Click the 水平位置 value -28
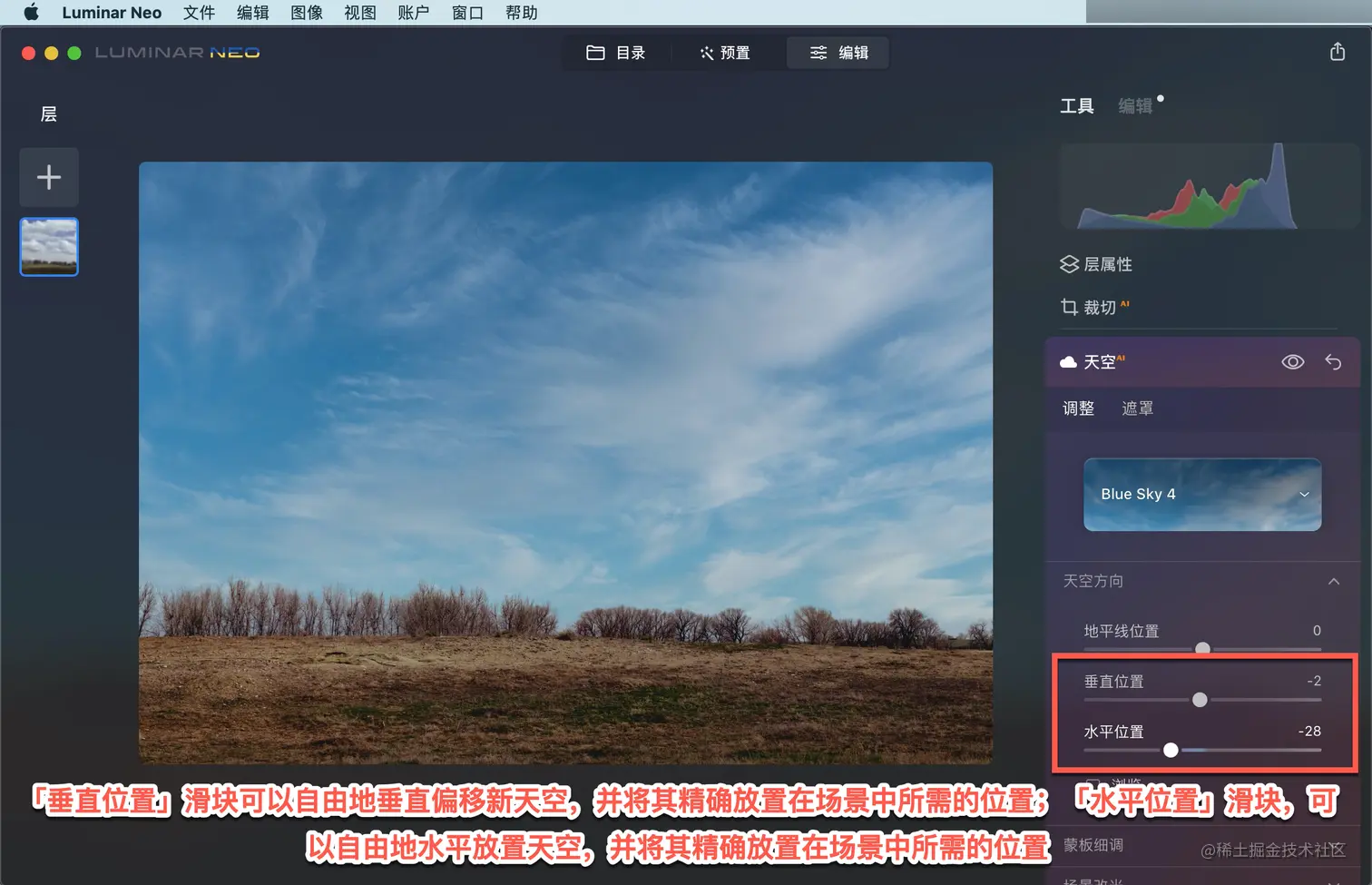1372x885 pixels. tap(1309, 731)
